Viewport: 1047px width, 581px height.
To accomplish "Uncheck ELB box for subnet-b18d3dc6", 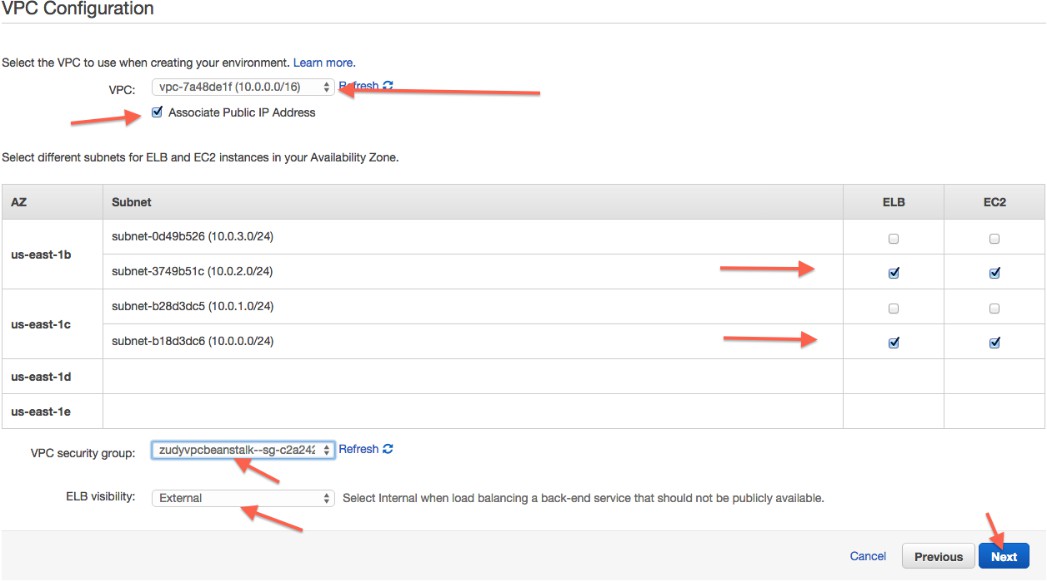I will point(894,343).
